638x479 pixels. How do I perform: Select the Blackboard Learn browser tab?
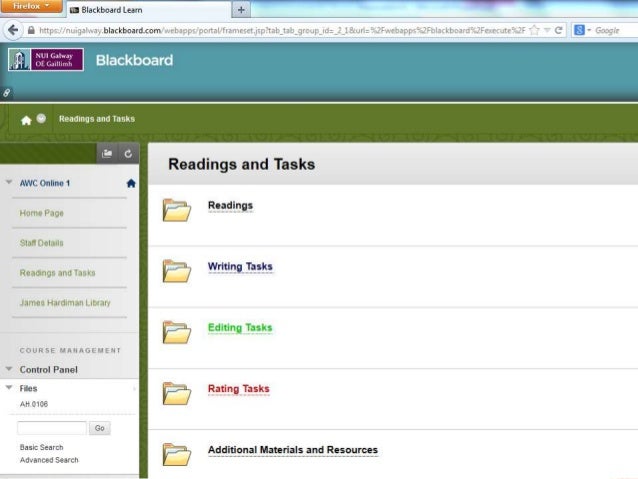[x=147, y=10]
